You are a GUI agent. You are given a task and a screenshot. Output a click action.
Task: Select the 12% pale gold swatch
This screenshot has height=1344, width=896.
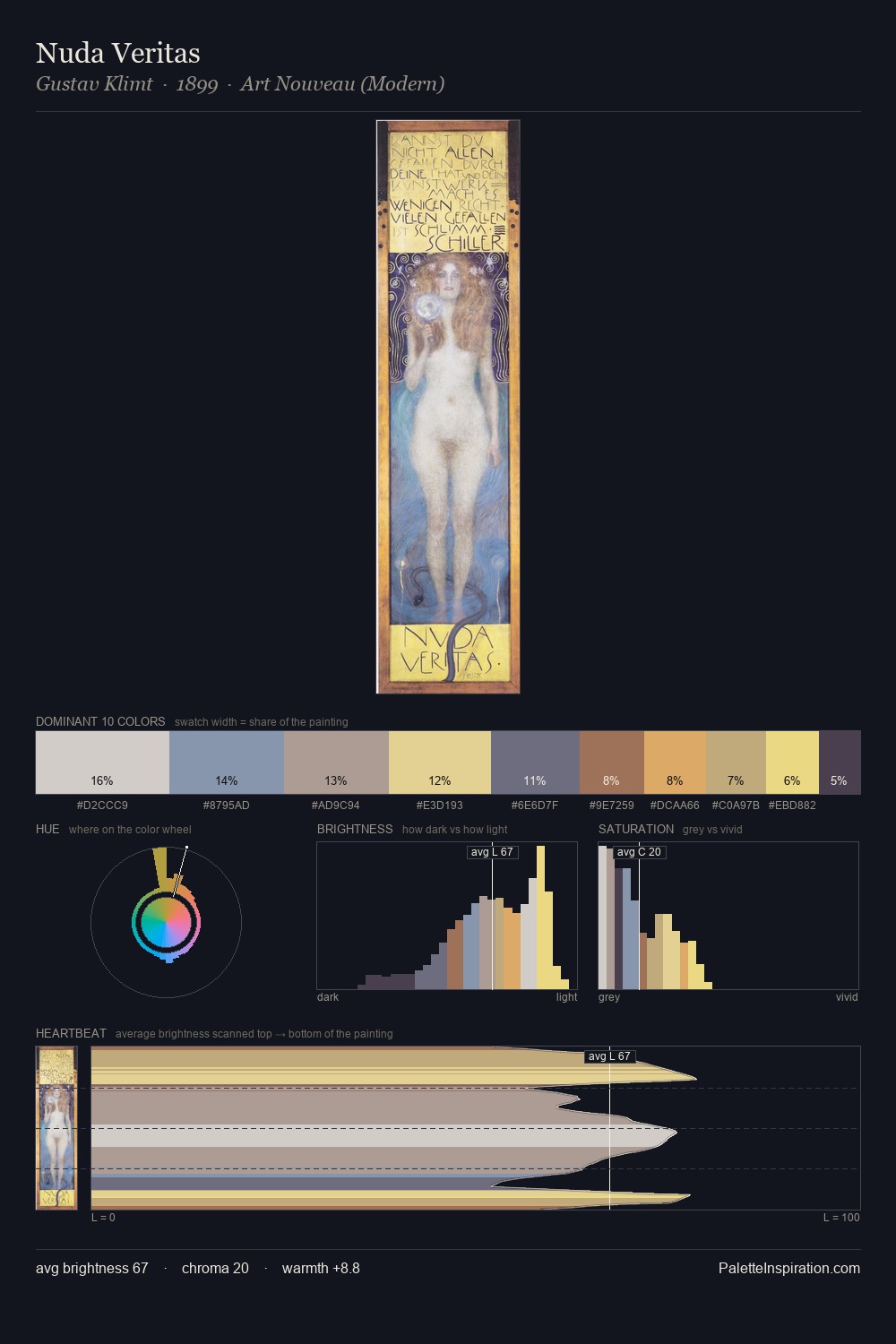pos(440,762)
